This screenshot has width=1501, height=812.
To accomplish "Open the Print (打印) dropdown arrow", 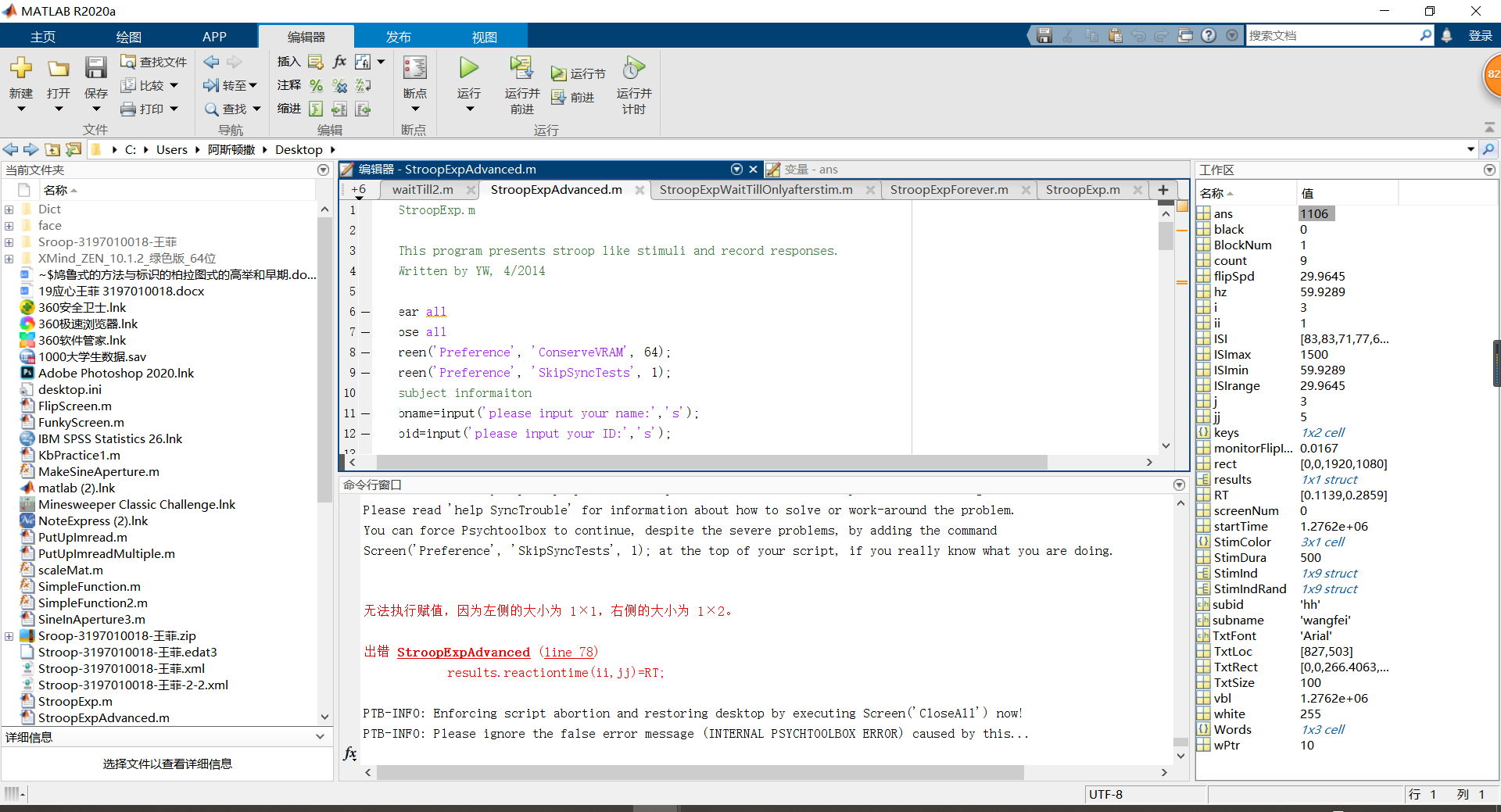I will click(x=174, y=109).
